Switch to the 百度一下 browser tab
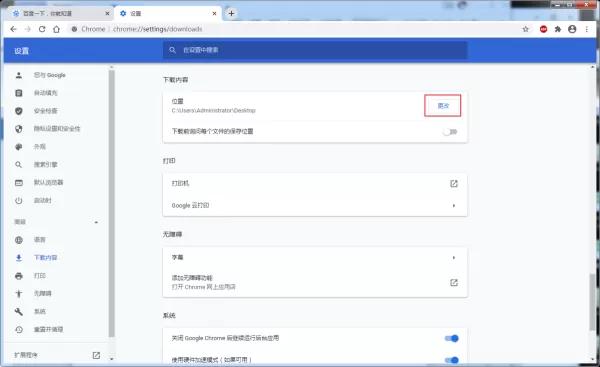This screenshot has height=367, width=600. click(61, 13)
